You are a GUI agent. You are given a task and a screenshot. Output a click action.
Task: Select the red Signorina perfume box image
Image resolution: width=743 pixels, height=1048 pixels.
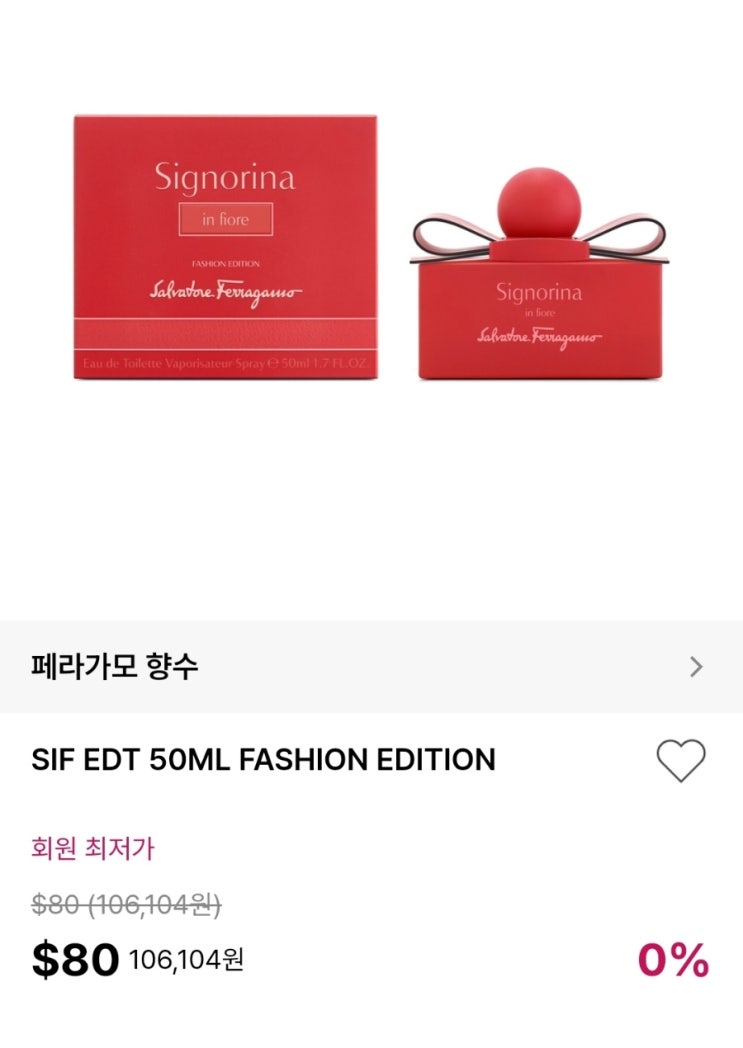tap(225, 247)
